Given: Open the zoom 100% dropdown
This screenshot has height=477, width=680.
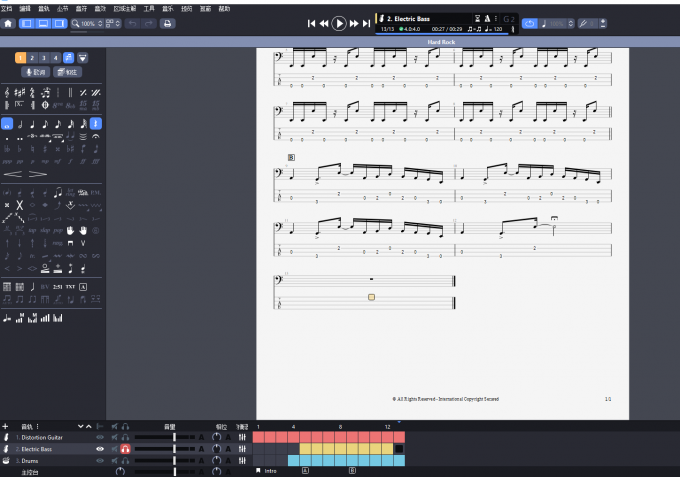Looking at the screenshot, I should coord(88,23).
